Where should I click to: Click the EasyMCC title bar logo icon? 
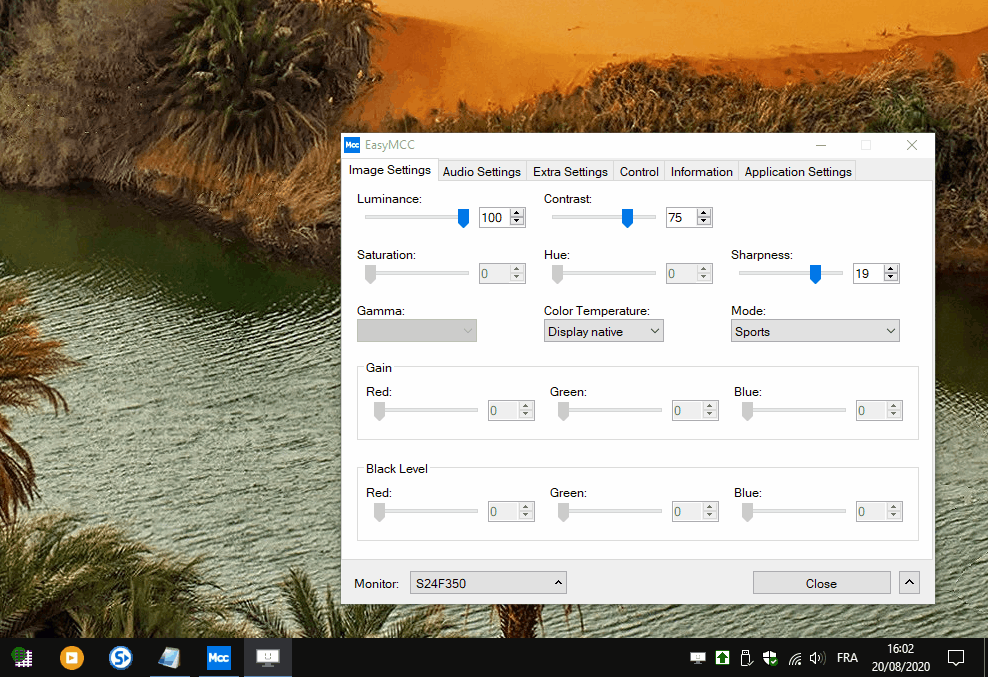pyautogui.click(x=352, y=145)
